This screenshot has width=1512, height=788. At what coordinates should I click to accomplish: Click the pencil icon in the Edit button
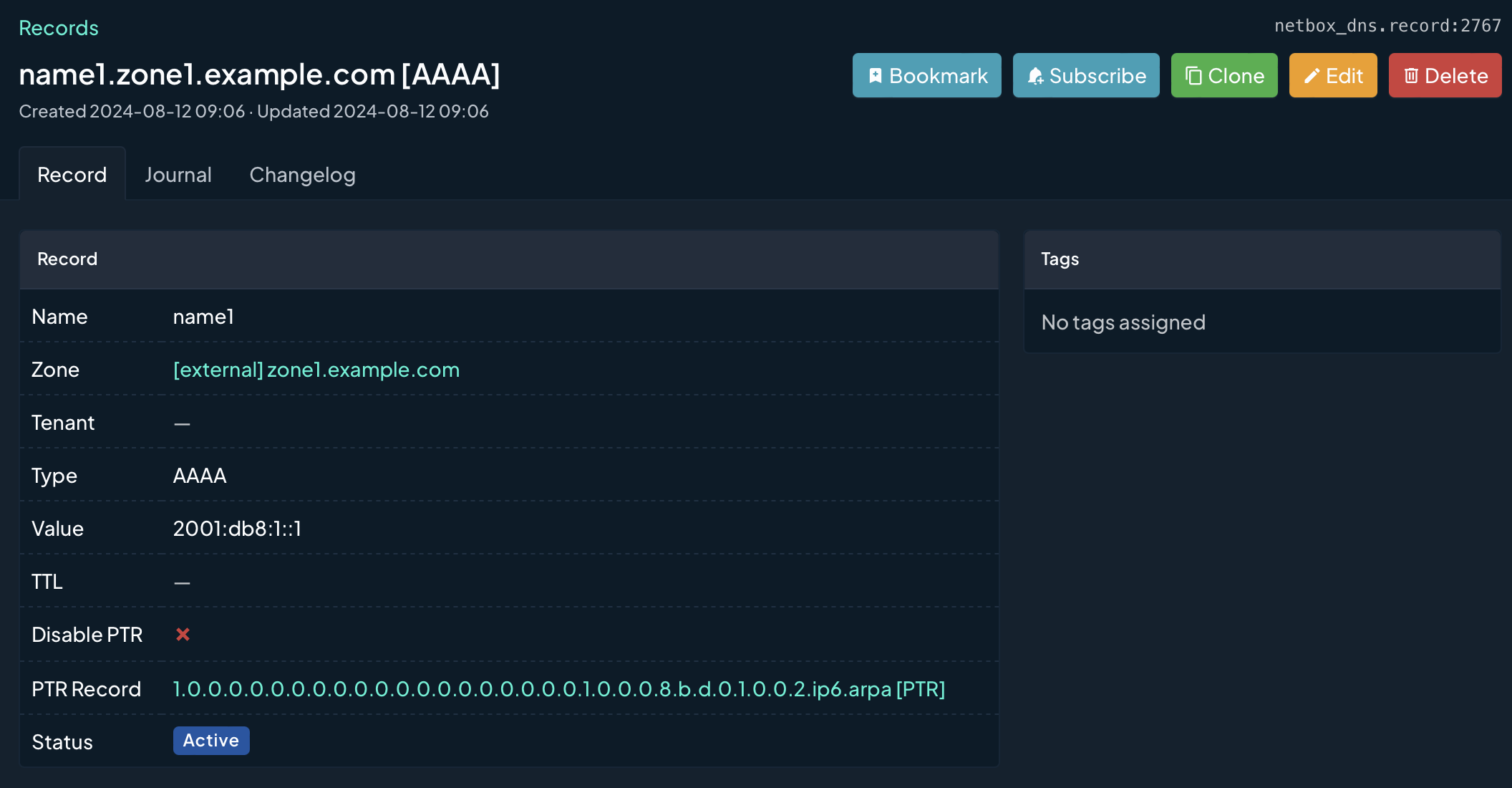(x=1312, y=76)
